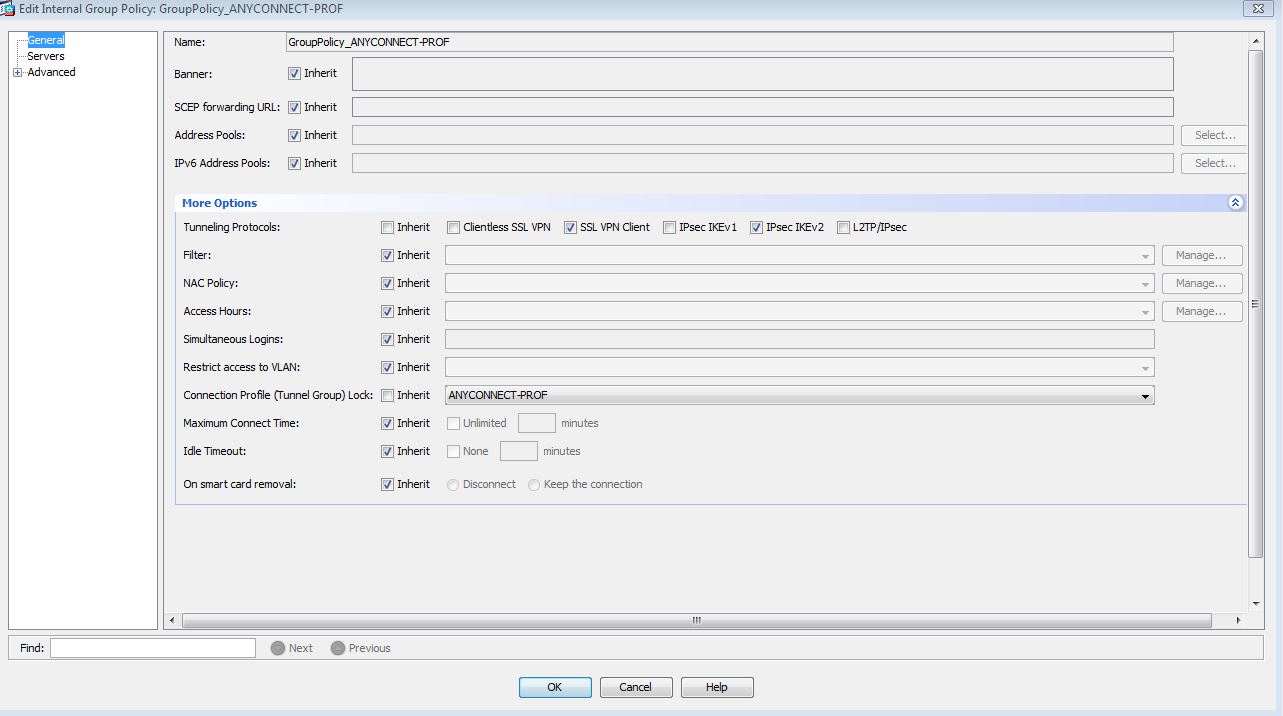
Task: Close the Edit Internal Group Policy window
Action: point(1256,8)
